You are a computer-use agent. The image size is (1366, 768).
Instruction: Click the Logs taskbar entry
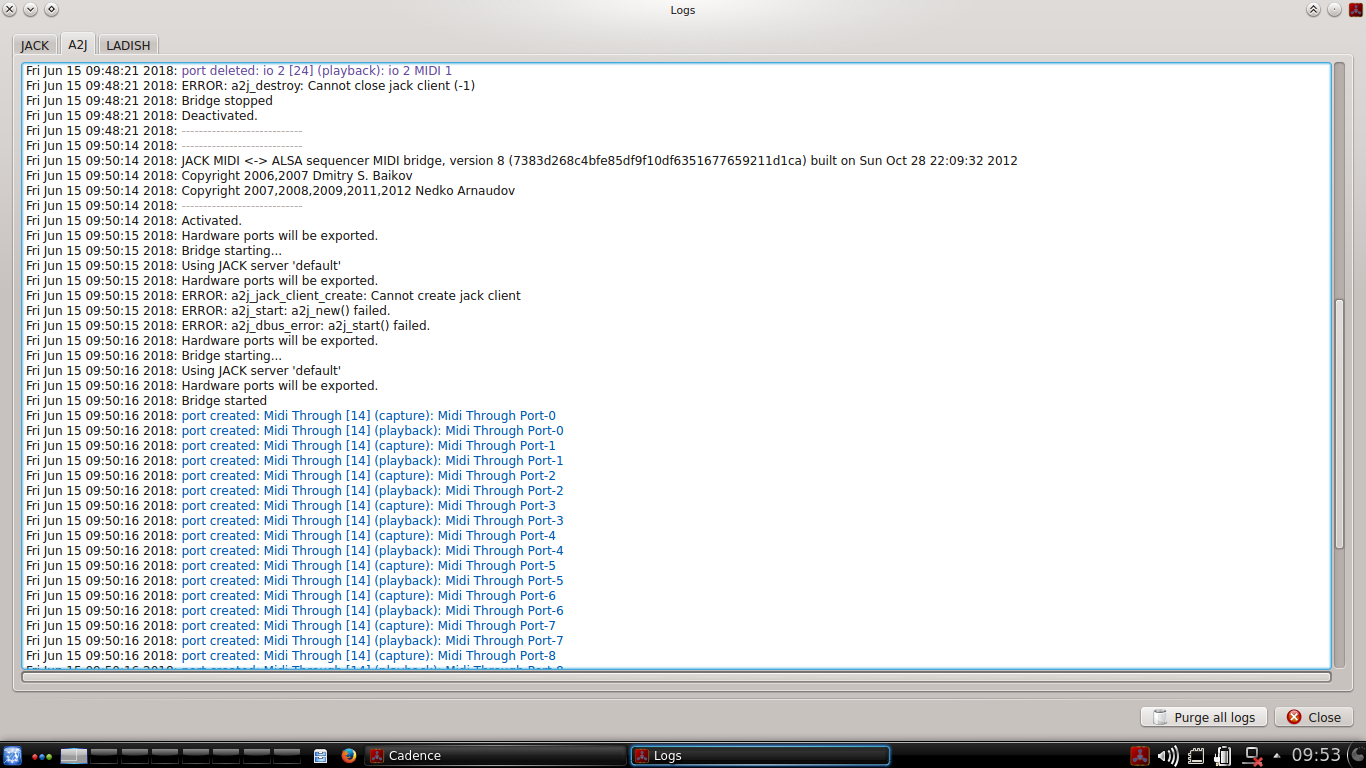pyautogui.click(x=760, y=756)
